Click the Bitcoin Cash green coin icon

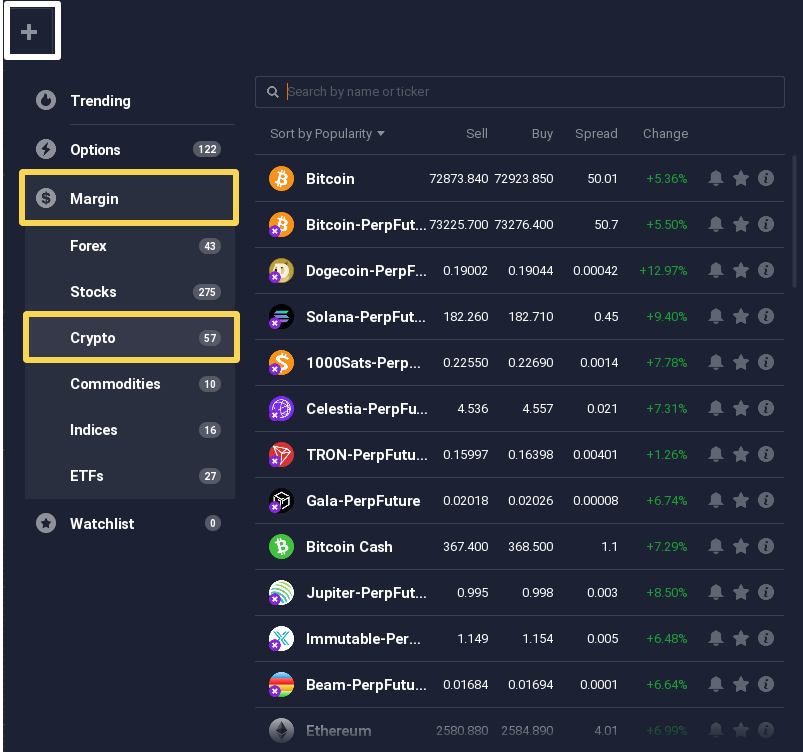(x=281, y=547)
